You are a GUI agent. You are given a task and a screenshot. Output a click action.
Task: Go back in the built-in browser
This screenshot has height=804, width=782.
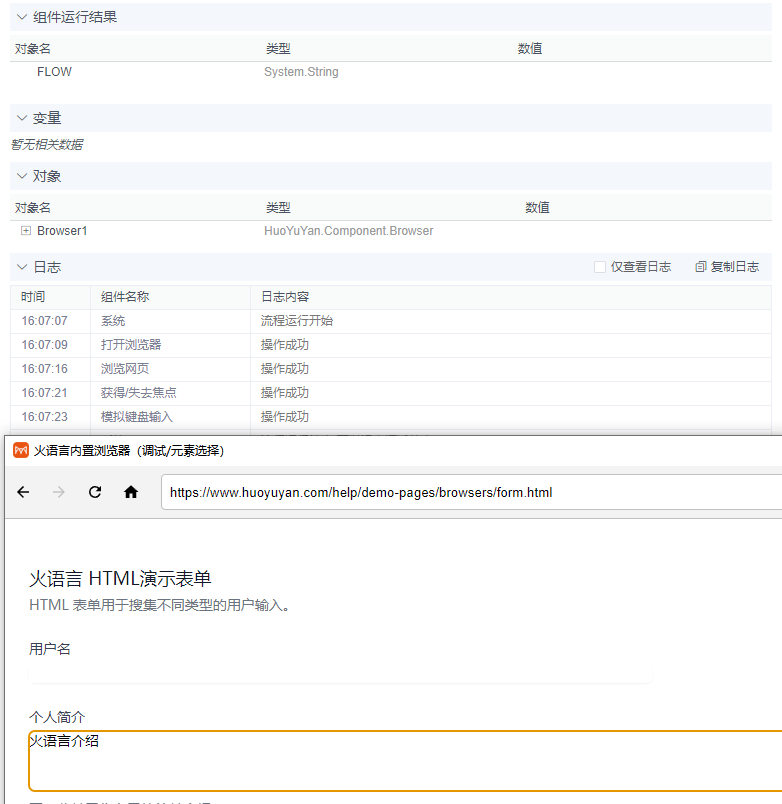pyautogui.click(x=24, y=492)
